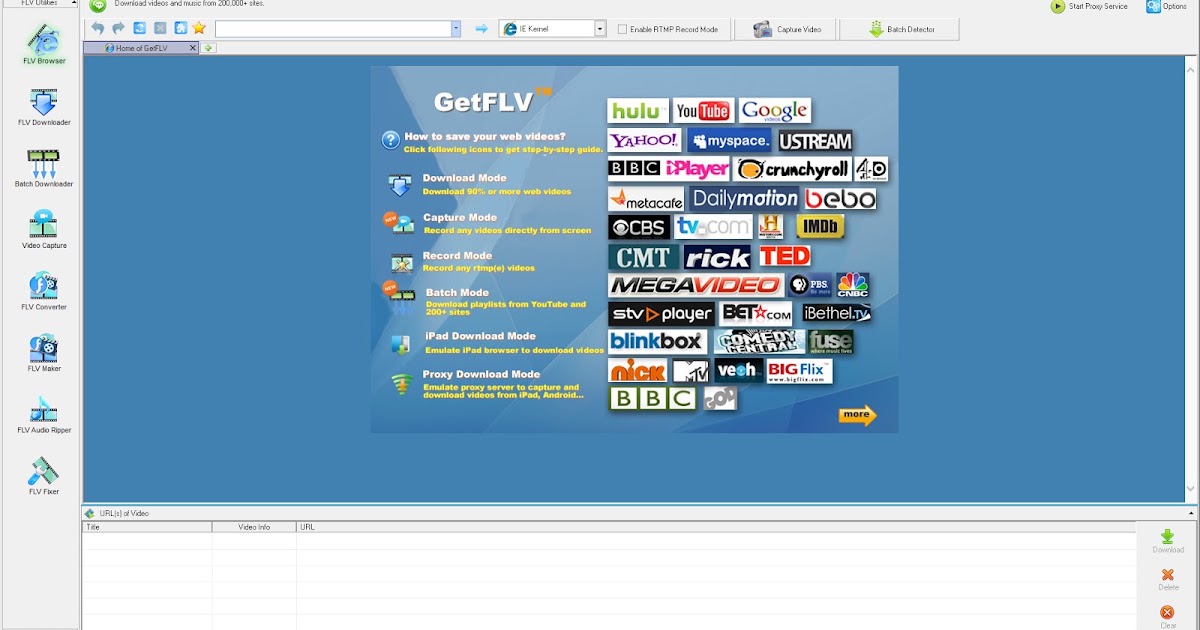Open a new browser tab
Viewport: 1200px width, 630px height.
(x=208, y=48)
